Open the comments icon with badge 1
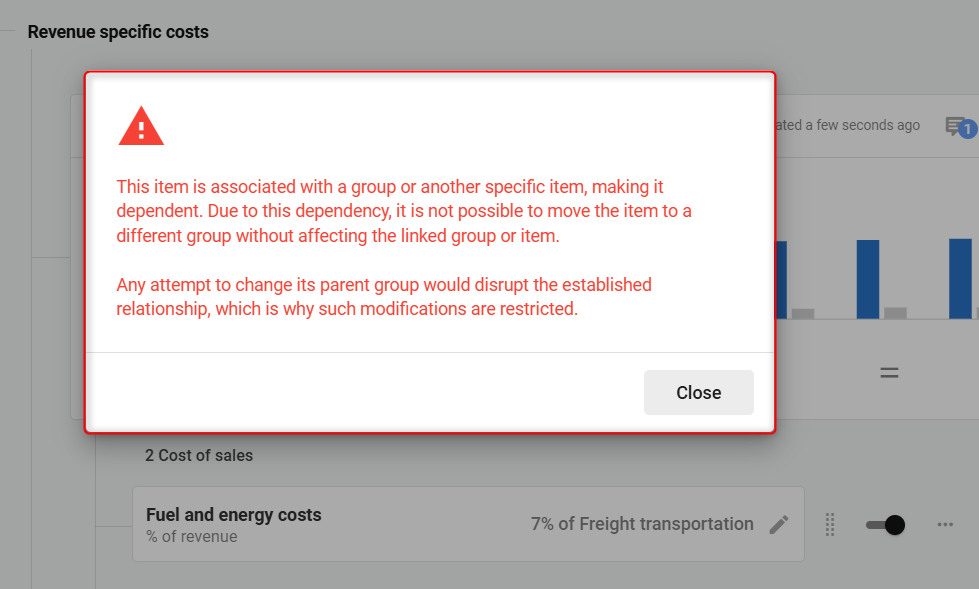 957,126
